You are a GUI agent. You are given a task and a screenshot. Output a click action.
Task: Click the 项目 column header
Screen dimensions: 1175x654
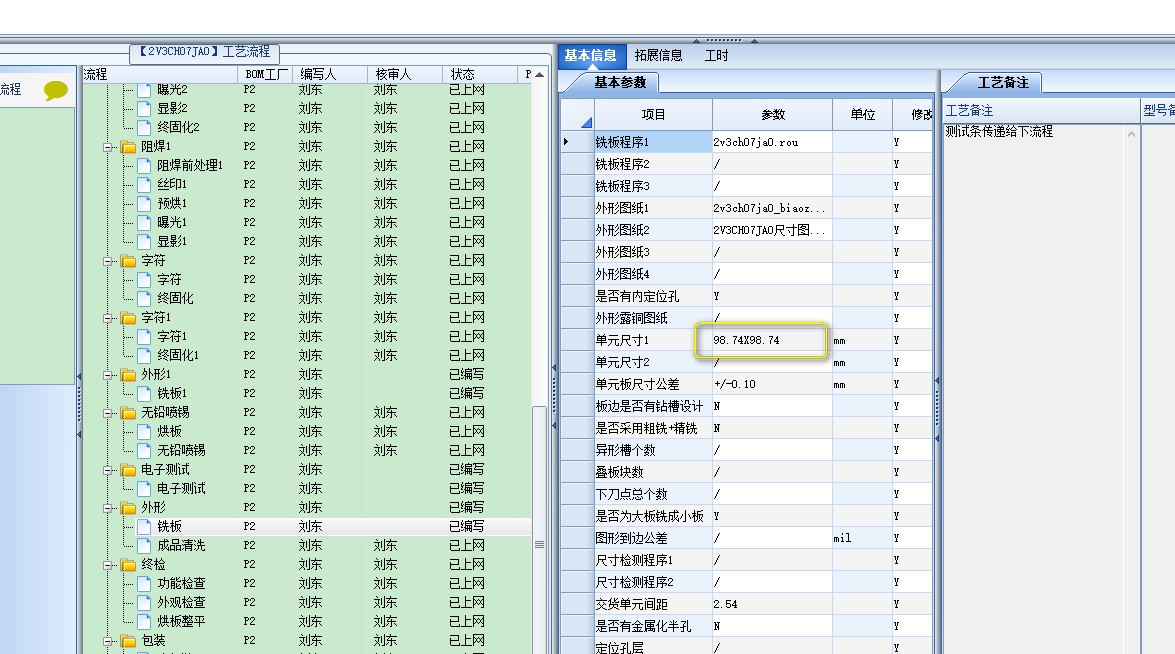tap(653, 115)
